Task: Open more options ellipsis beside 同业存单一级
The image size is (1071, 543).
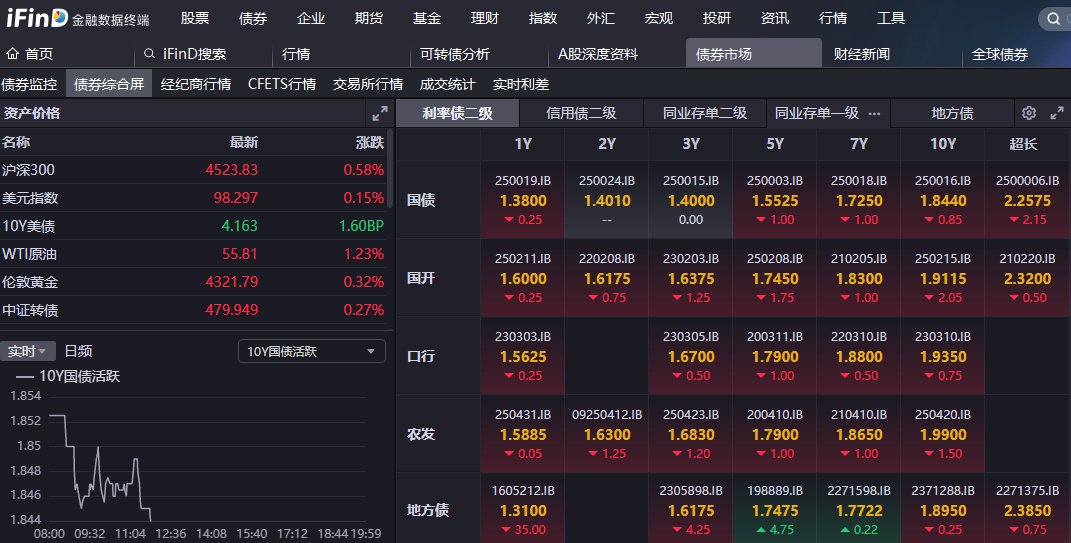Action: [x=874, y=114]
